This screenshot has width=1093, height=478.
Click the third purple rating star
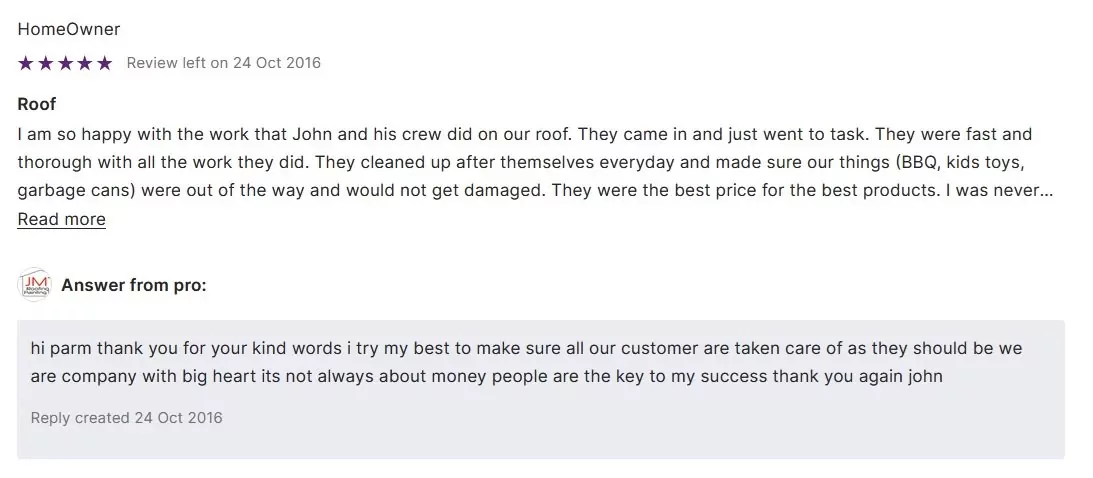tap(65, 63)
